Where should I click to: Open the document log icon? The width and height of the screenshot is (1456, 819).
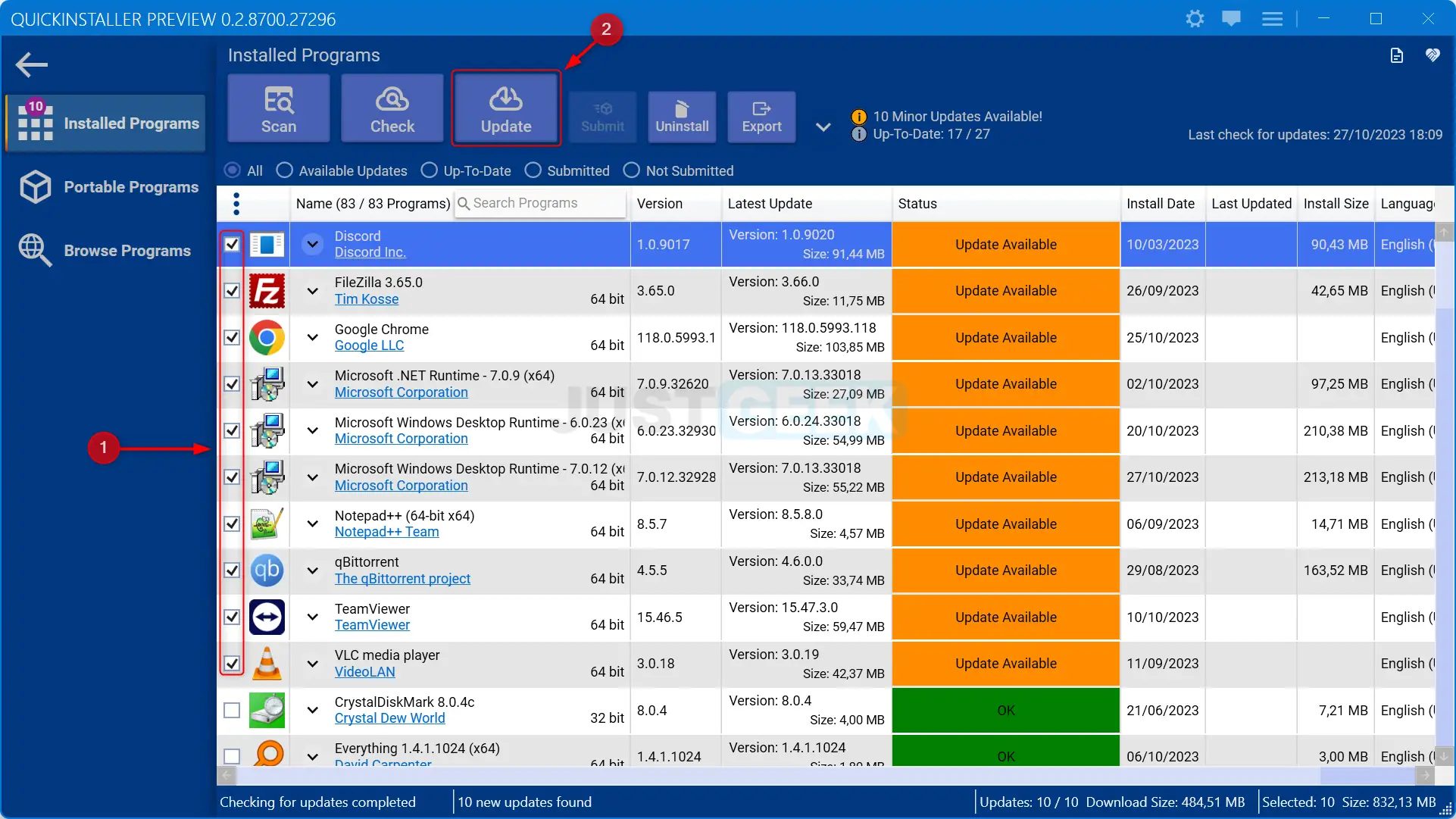pos(1396,55)
